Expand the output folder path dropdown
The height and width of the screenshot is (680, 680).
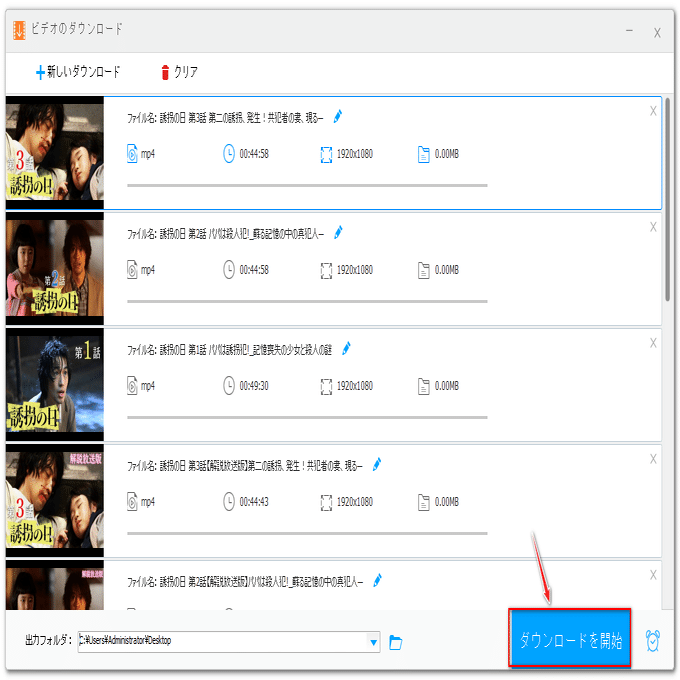[373, 642]
